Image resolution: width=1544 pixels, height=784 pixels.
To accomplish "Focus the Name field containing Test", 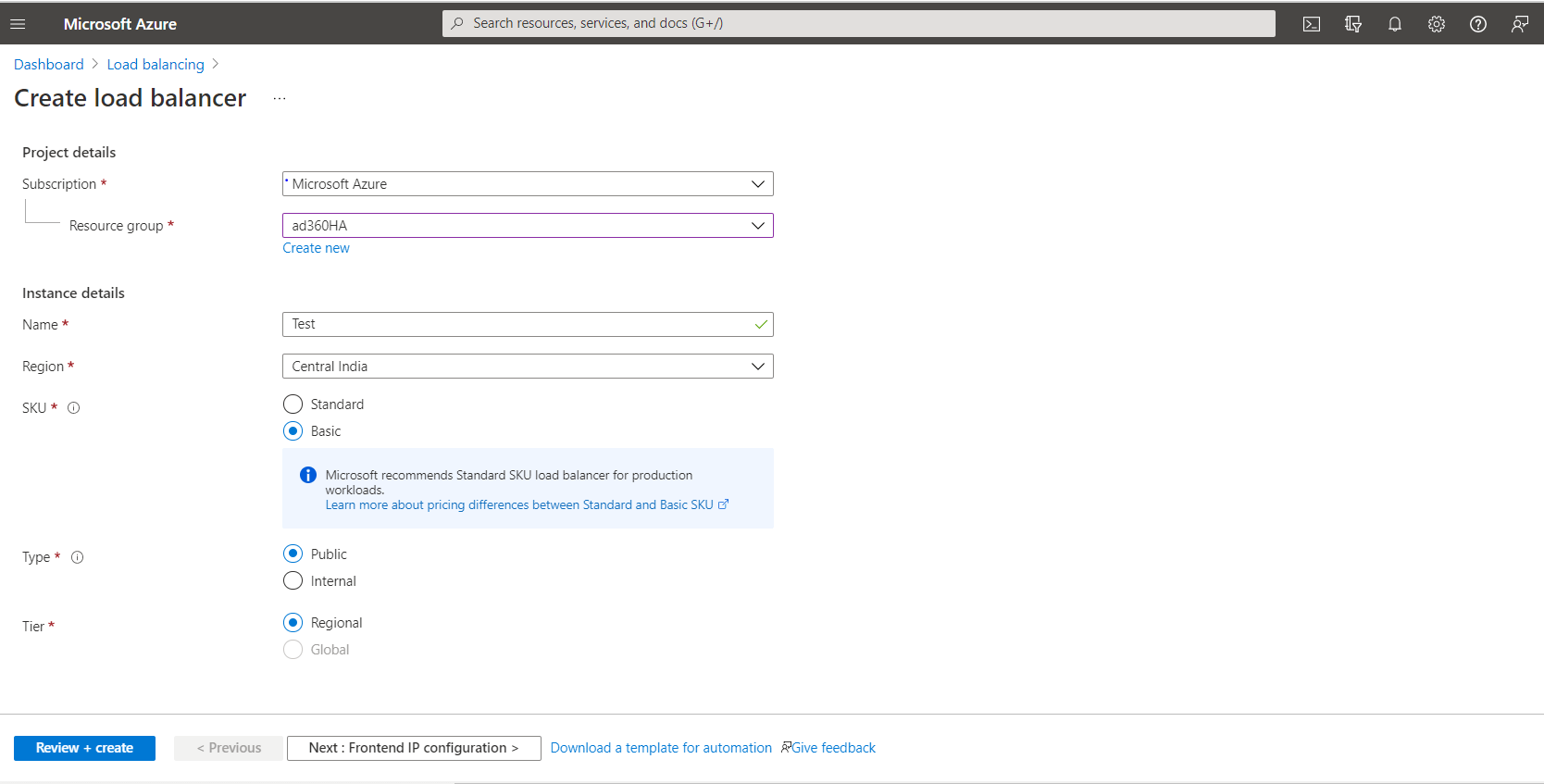I will pyautogui.click(x=528, y=325).
